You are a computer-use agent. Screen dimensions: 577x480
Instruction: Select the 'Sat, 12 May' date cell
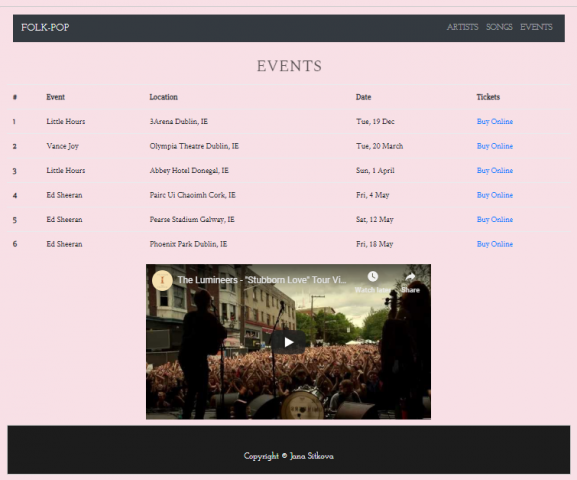pyautogui.click(x=375, y=219)
